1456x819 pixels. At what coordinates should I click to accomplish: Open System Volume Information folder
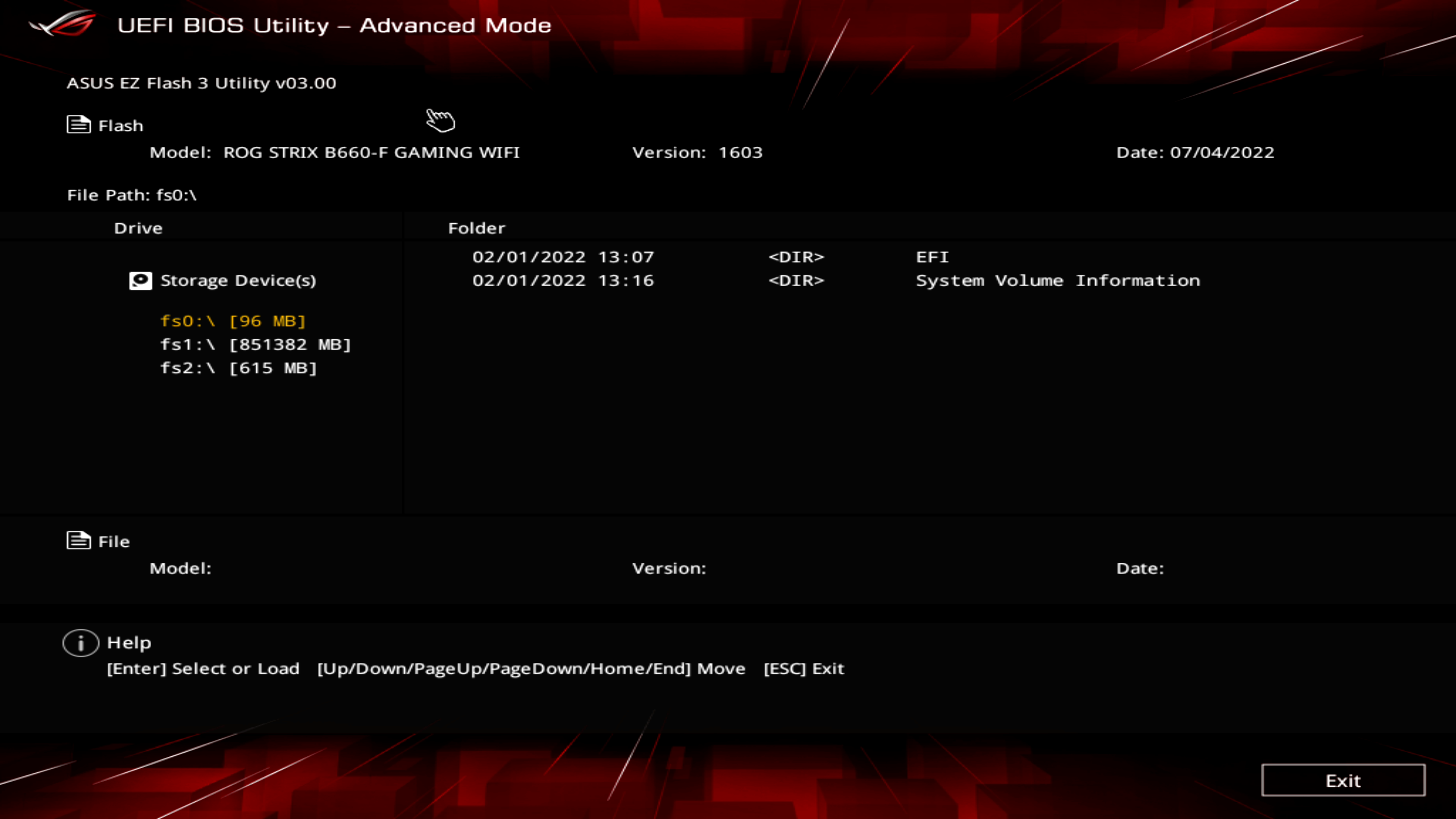(1057, 281)
